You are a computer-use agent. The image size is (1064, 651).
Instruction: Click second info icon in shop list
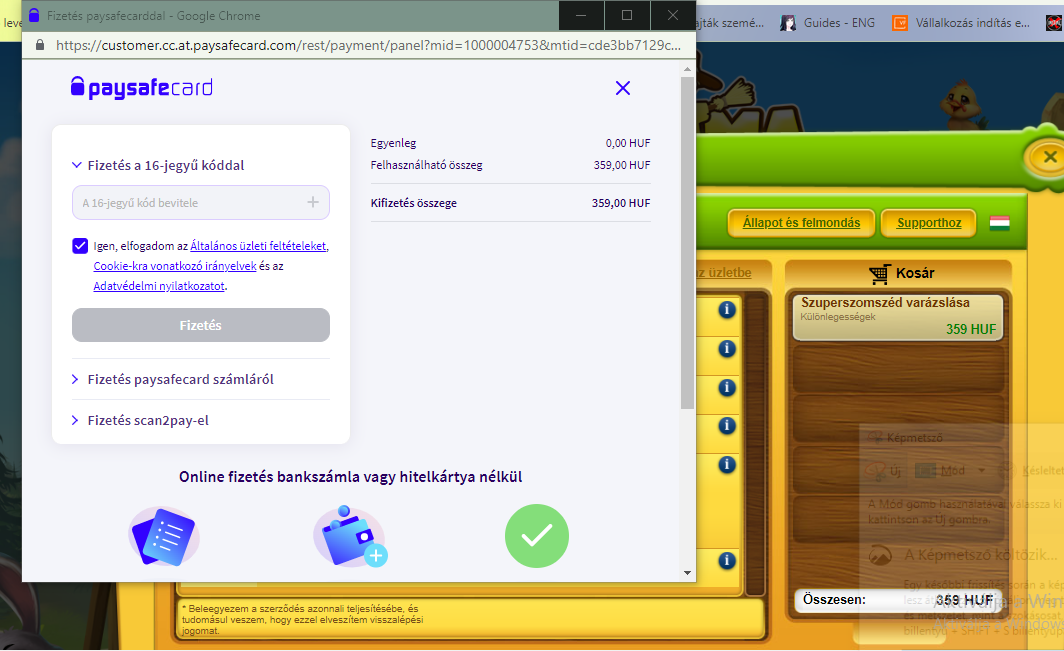tap(727, 348)
